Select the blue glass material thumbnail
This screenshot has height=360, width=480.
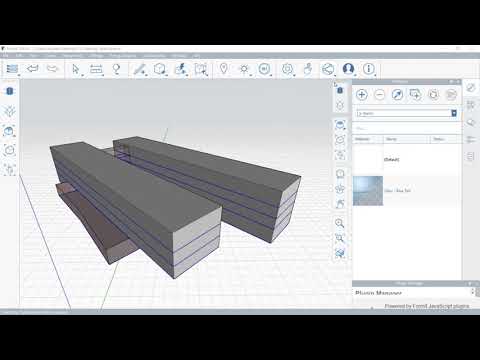coord(368,191)
